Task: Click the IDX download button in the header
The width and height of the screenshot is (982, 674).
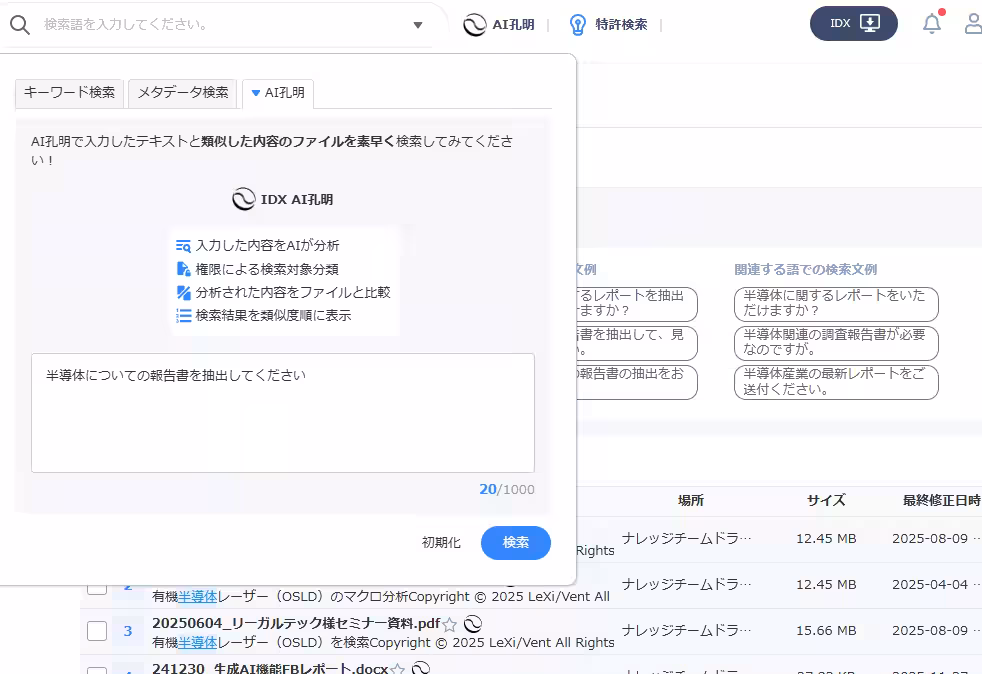Action: 853,22
